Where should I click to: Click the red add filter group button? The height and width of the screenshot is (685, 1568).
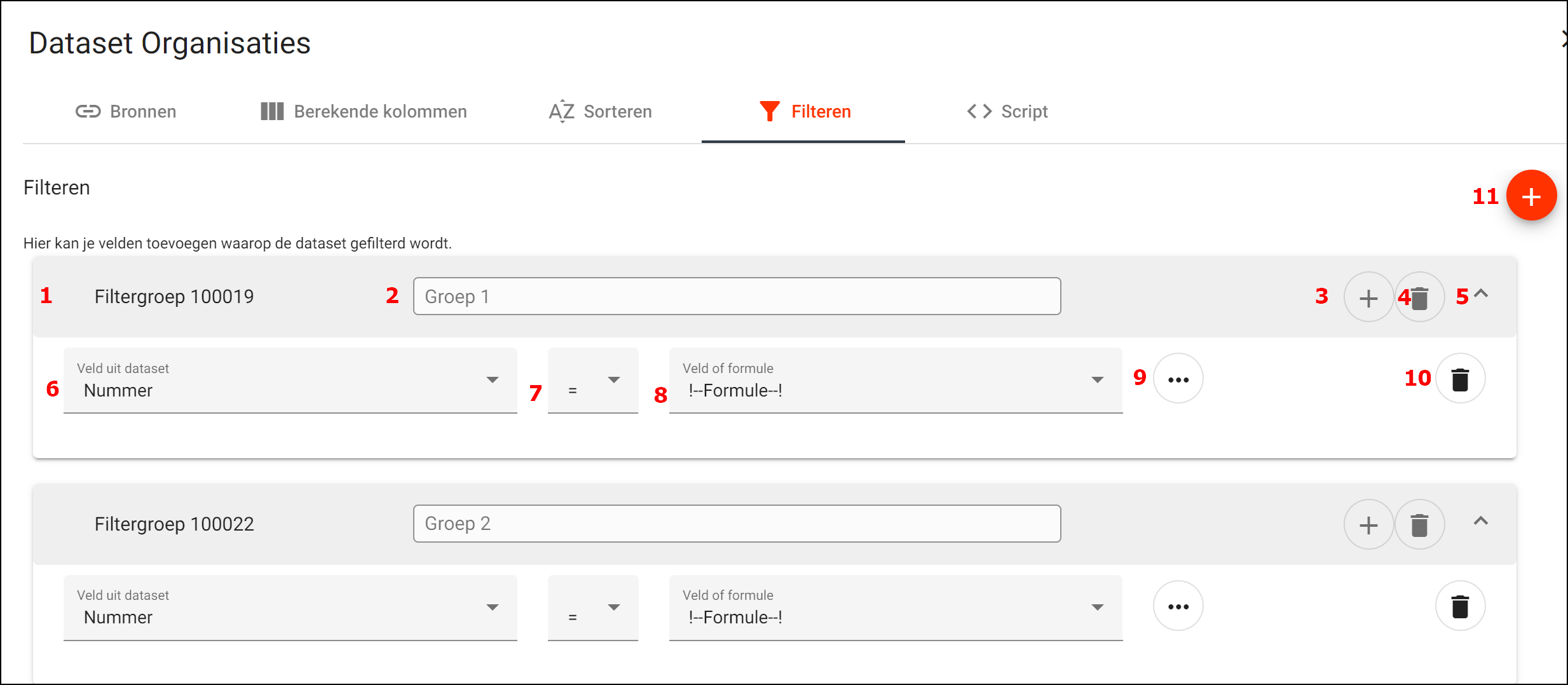[x=1531, y=196]
